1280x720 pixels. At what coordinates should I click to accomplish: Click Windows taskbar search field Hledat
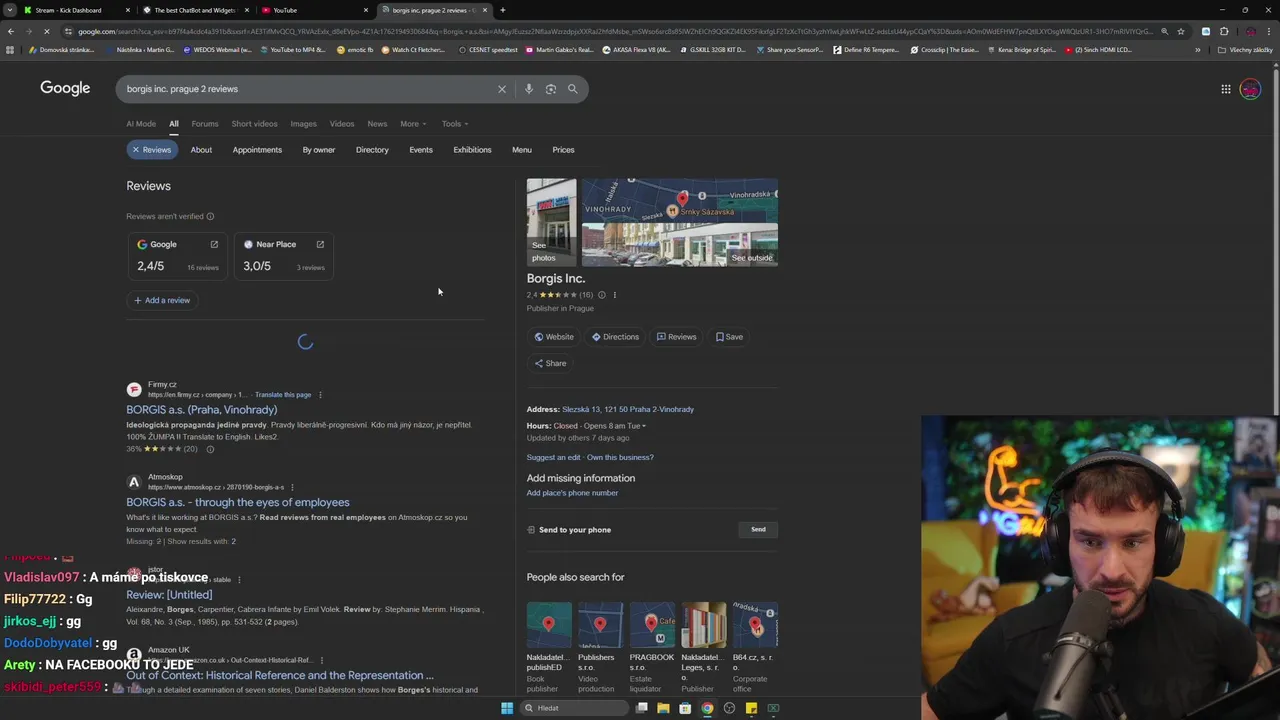[575, 708]
